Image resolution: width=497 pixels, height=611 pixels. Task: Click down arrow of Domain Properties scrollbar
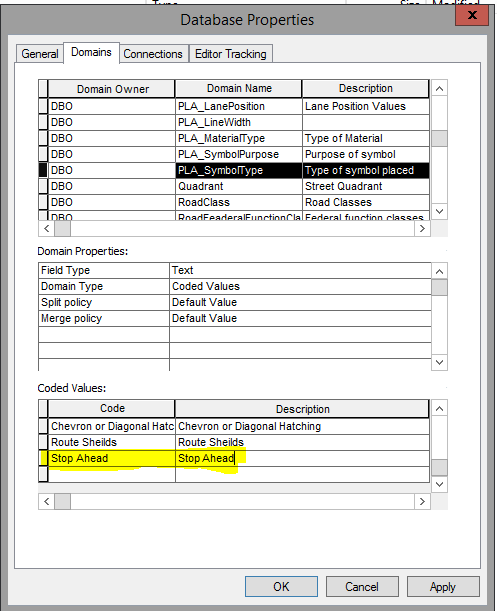(x=439, y=362)
